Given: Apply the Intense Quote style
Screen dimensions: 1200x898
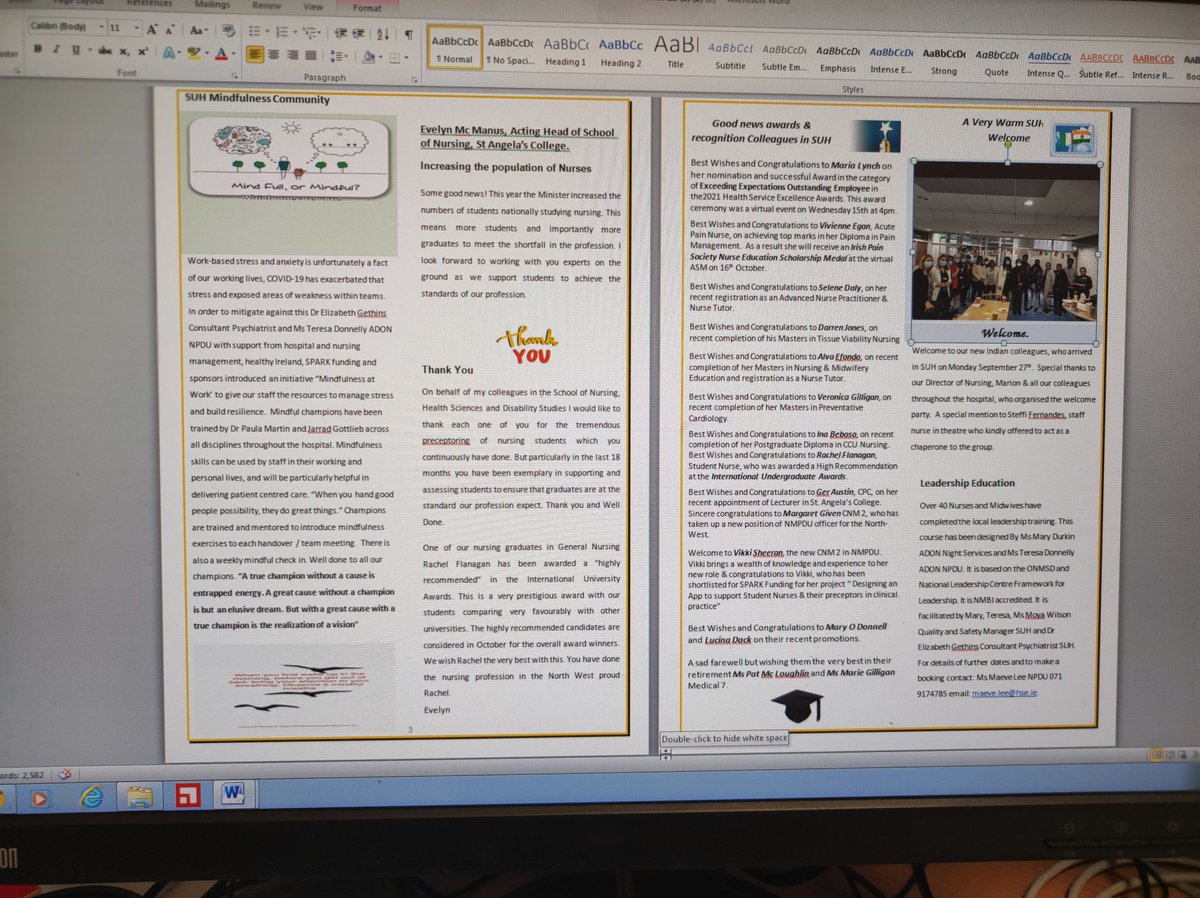Looking at the screenshot, I should (x=1047, y=62).
